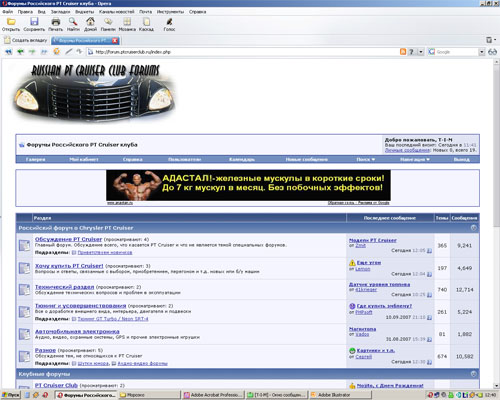Screen dimensions: 500x400
Task: Click the Голос microphone icon
Action: [x=169, y=22]
